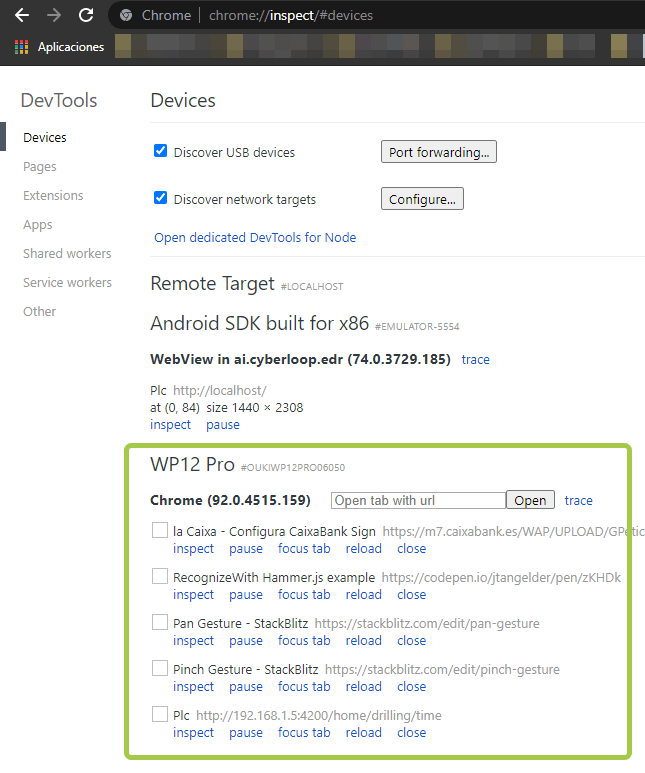Reload the la Caixa tab
This screenshot has width=645, height=773.
click(363, 549)
